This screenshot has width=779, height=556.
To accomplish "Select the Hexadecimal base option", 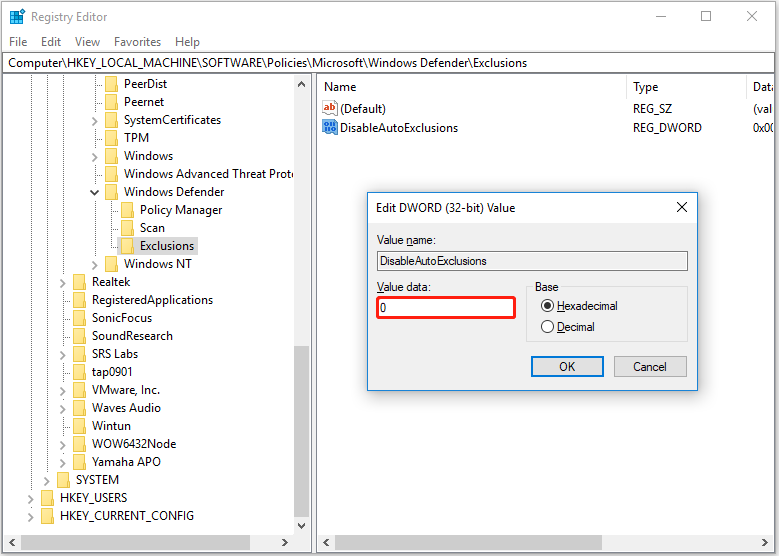I will coord(547,306).
